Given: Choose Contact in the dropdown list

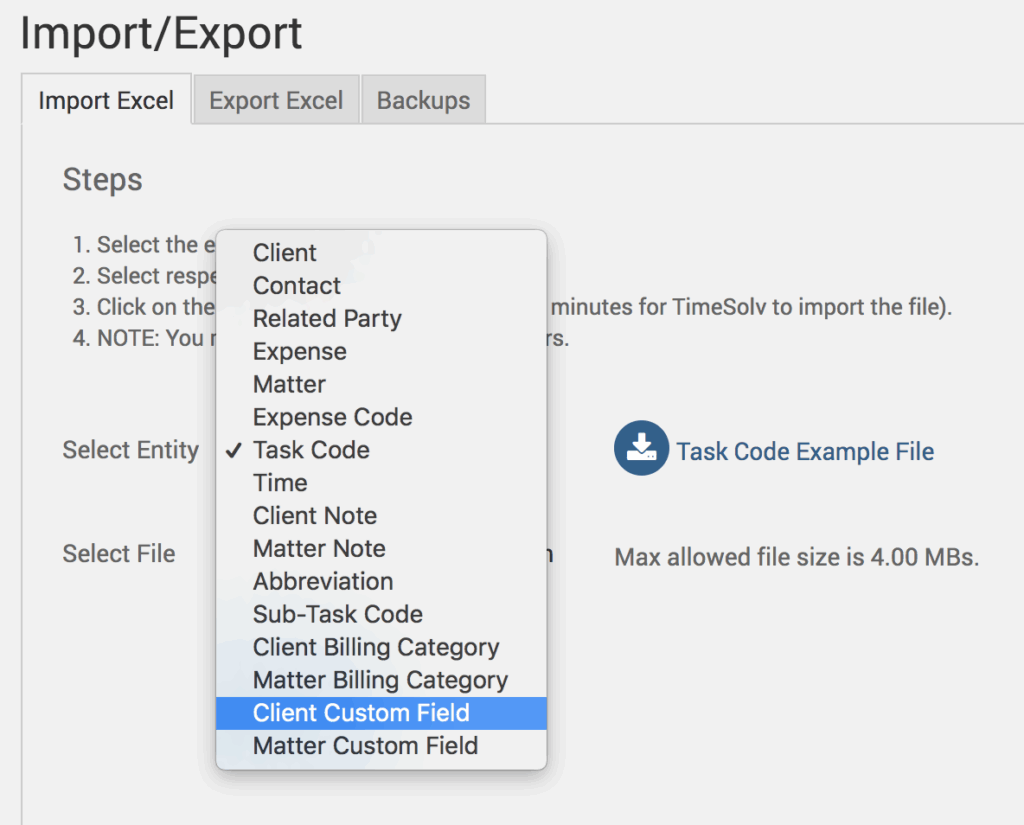Looking at the screenshot, I should (297, 286).
